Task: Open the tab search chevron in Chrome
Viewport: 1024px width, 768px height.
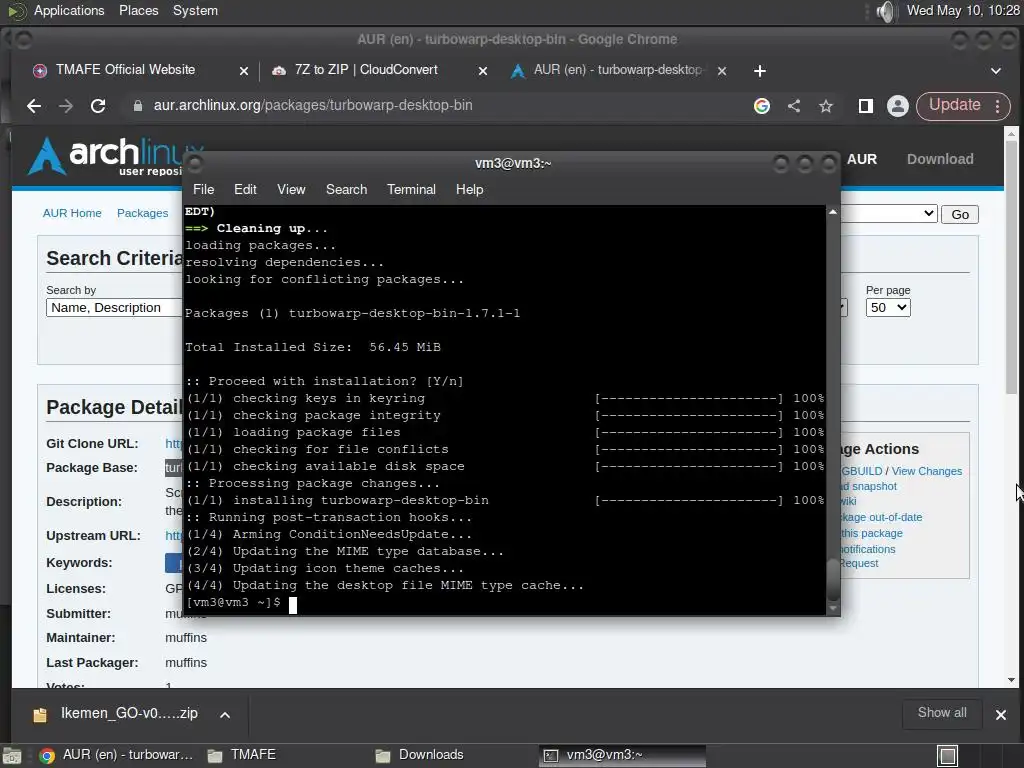Action: [995, 71]
